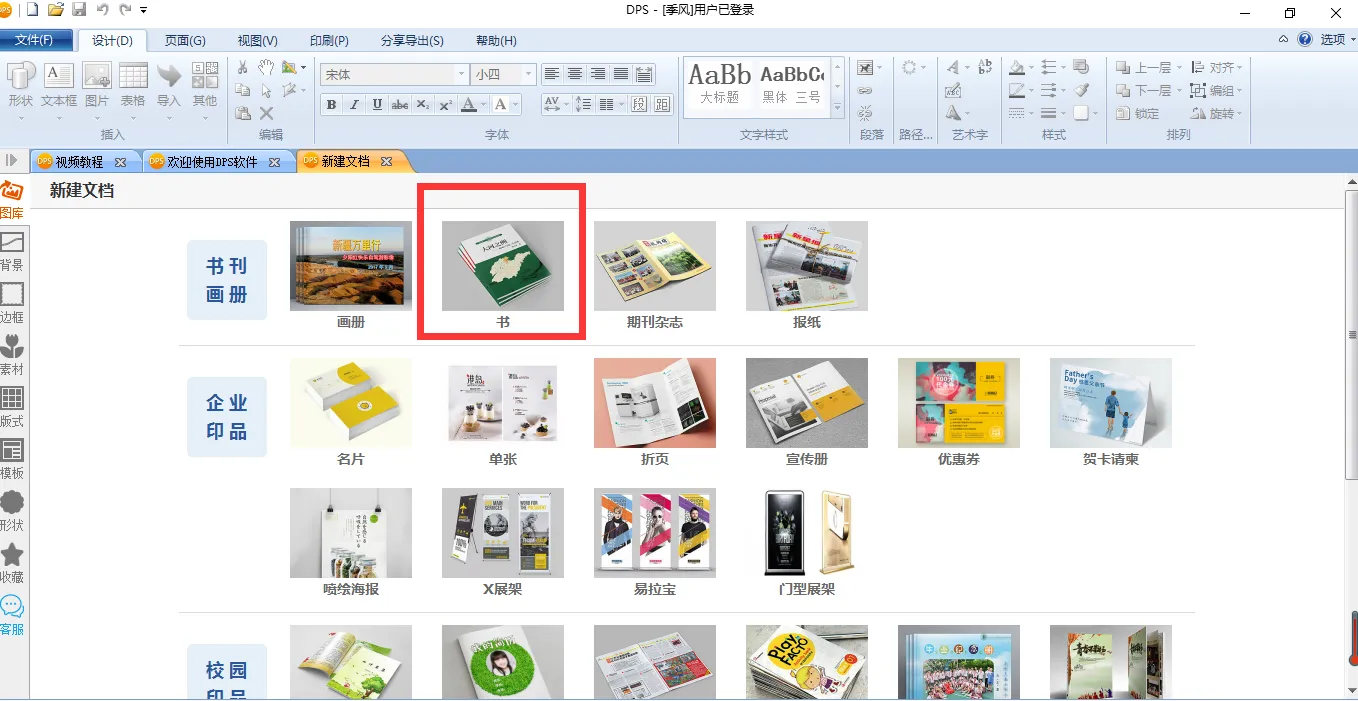Open the 上一层 dropdown arrow
Screen dimensions: 1358x701
(x=1178, y=68)
